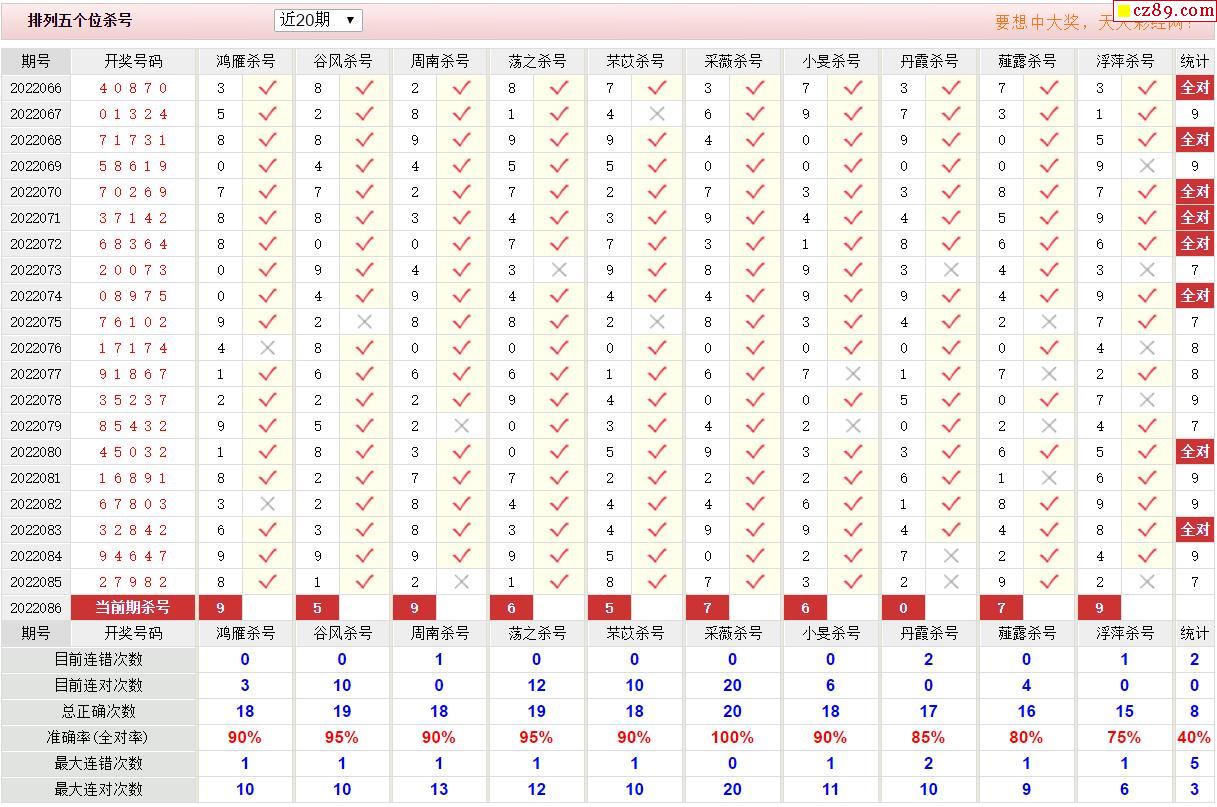
Task: Click the red checkmark for 采薇杀号 in row 2022085
Action: click(755, 582)
